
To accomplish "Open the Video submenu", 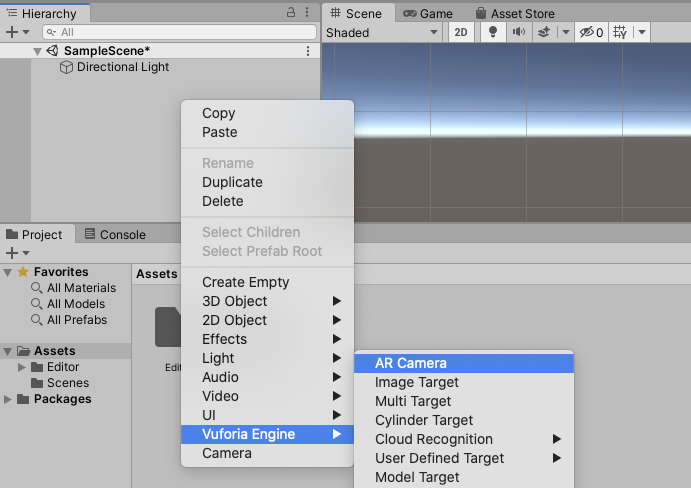I will click(267, 396).
